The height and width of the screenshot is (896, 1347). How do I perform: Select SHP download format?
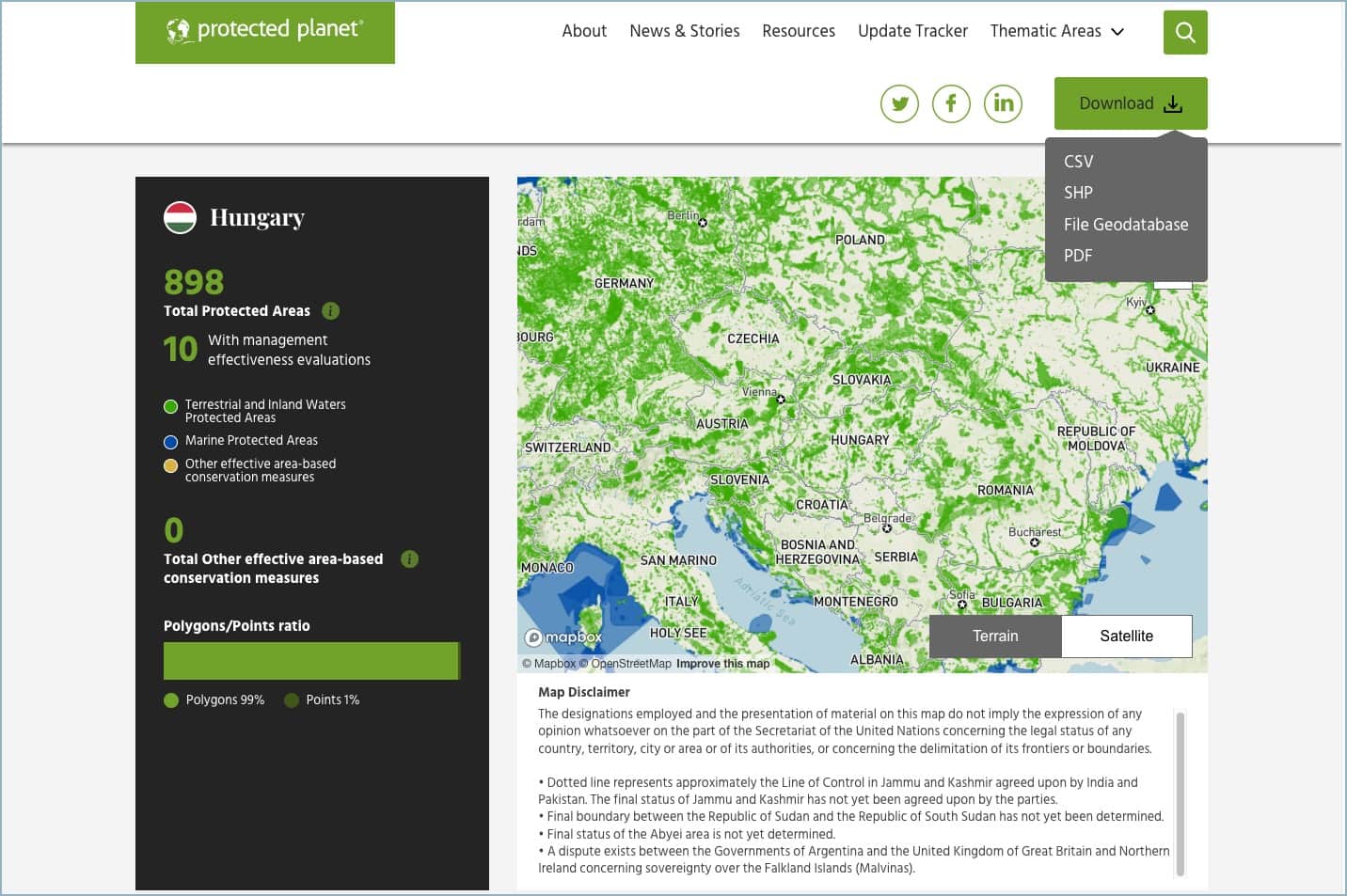1078,193
